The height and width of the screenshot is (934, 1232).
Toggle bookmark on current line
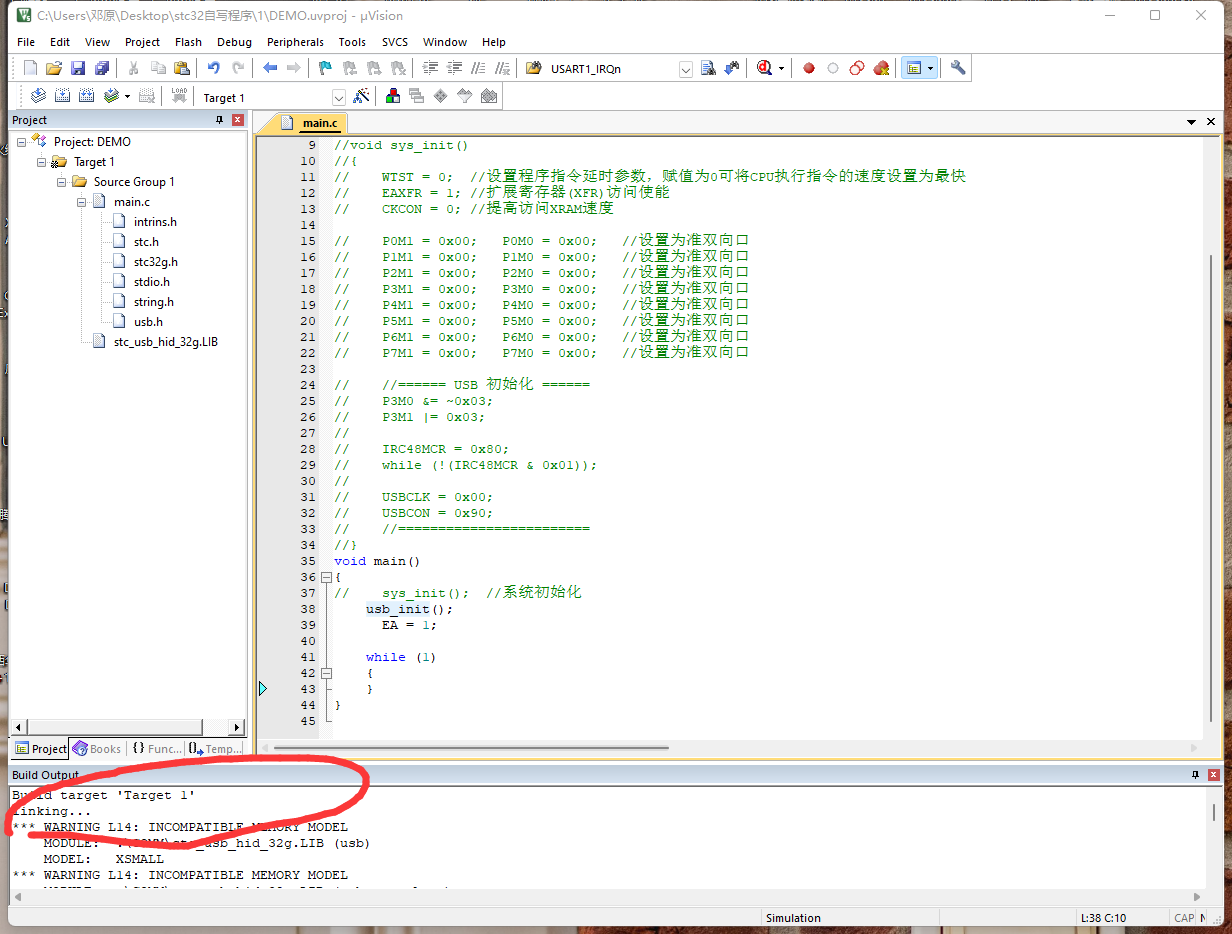325,68
